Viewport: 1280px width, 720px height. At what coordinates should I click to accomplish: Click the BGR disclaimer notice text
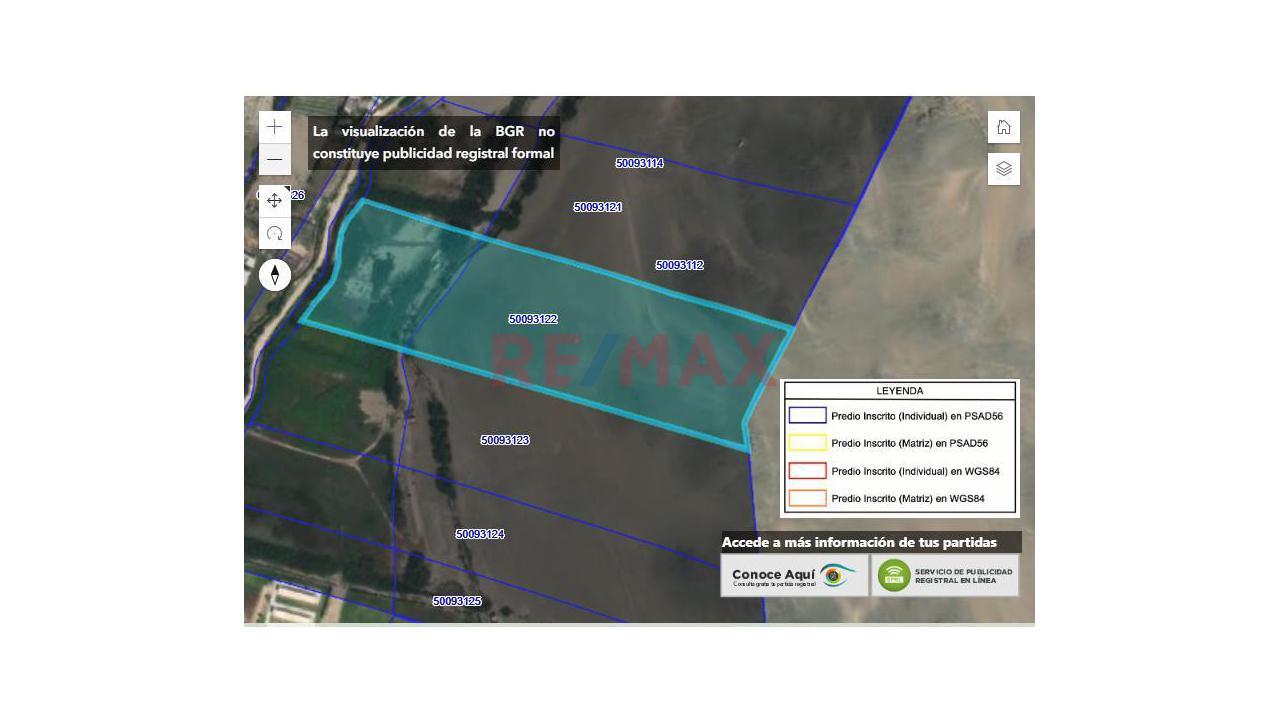[433, 142]
